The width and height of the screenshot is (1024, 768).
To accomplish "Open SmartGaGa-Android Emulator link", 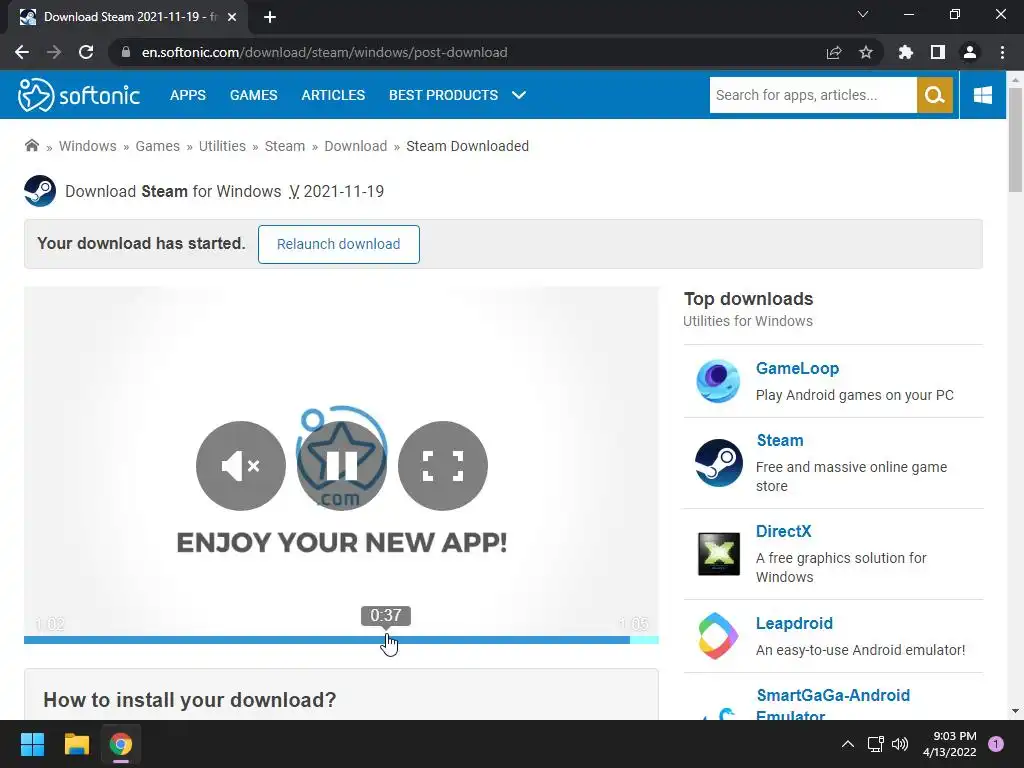I will coord(833,705).
